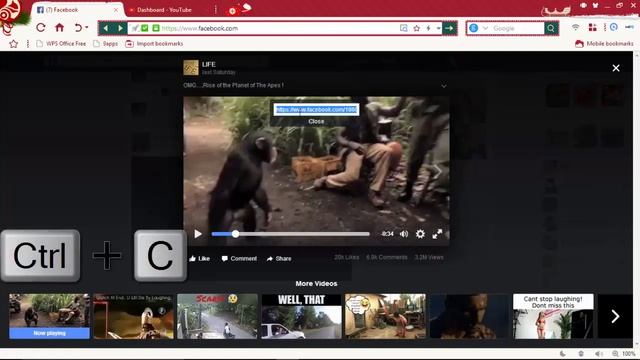Click the status bar night mode moon icon
Screen dimensions: 640x360
click(563, 354)
